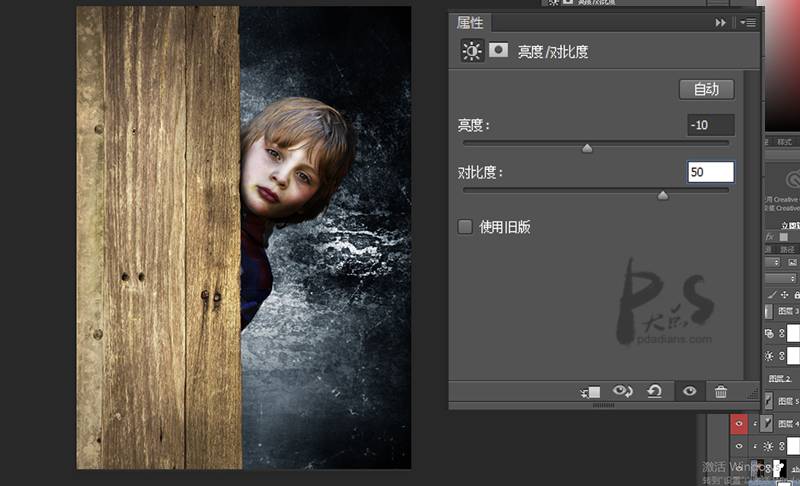The height and width of the screenshot is (486, 800).
Task: Open the blend mode dropdown in Layers
Action: pyautogui.click(x=781, y=278)
